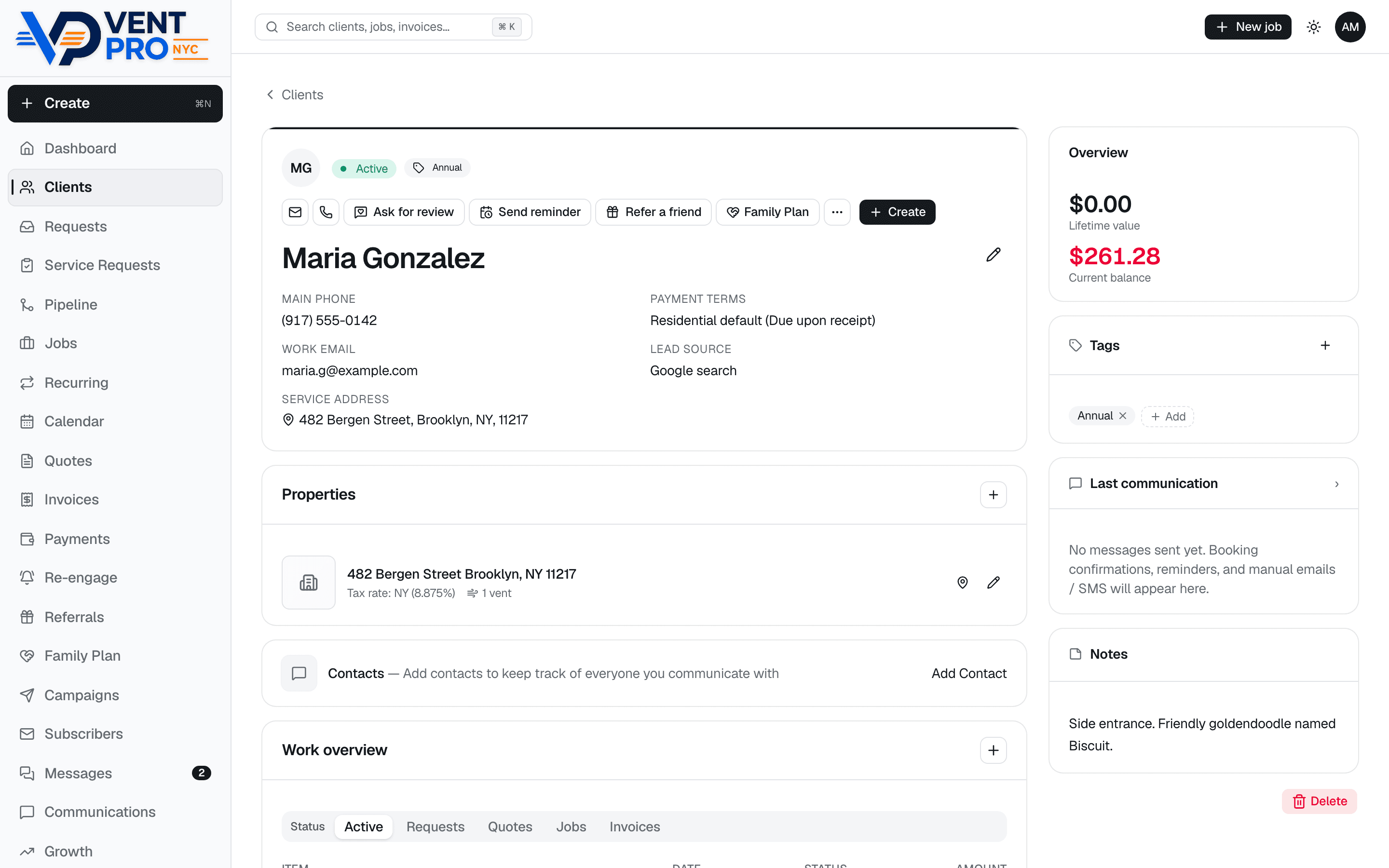This screenshot has width=1389, height=868.
Task: Open Referrals in the sidebar
Action: coord(115,617)
